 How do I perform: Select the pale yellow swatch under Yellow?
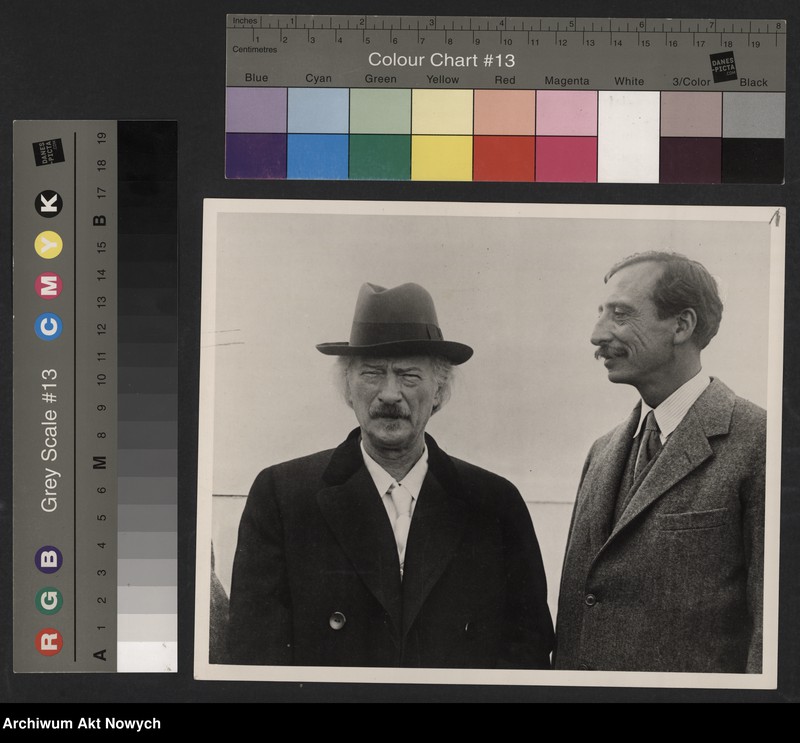(x=442, y=112)
